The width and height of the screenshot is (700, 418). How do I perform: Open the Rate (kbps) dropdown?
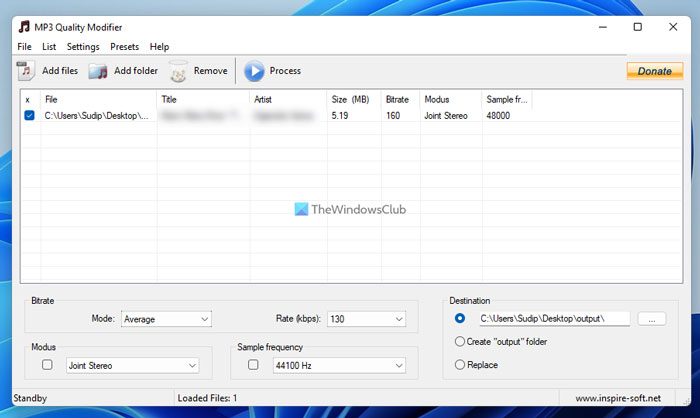click(367, 319)
